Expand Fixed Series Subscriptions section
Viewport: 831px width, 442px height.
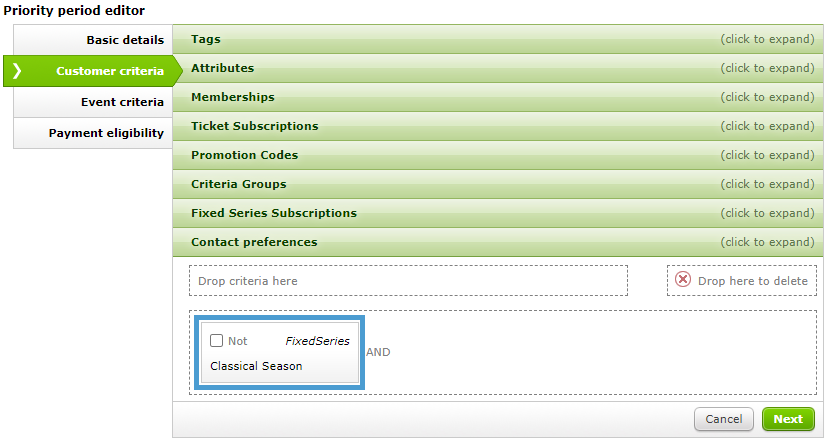tap(498, 213)
